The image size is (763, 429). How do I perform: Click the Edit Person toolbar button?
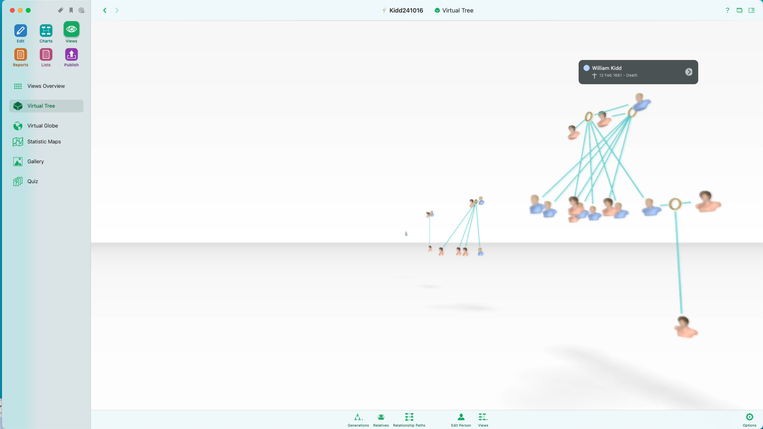[461, 420]
